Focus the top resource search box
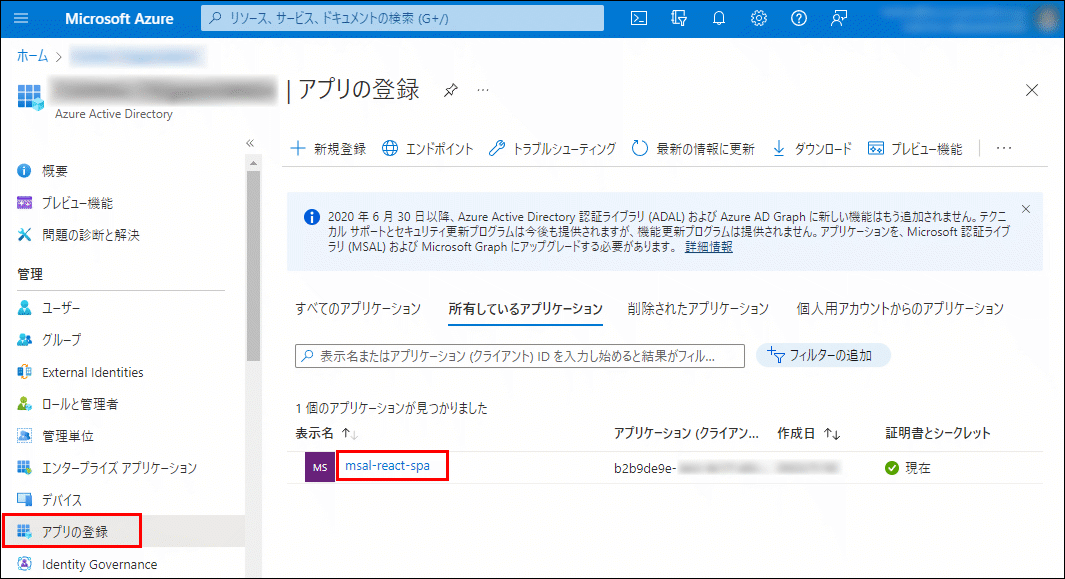 [402, 18]
